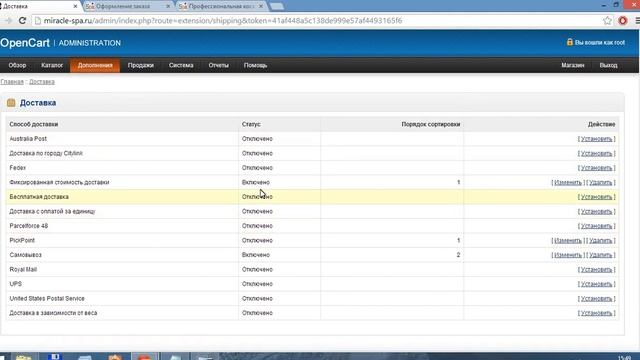Click the Доставка breadcrumb link
The image size is (640, 360).
click(x=42, y=82)
